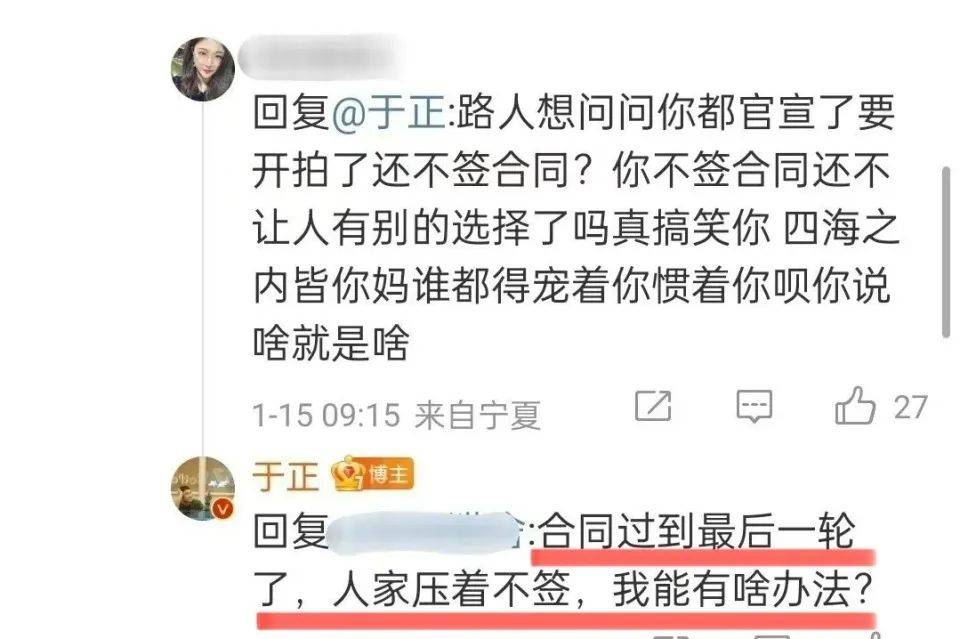The width and height of the screenshot is (960, 639).
Task: Tap the blurred reply-to name in 于正's reply
Action: [422, 532]
